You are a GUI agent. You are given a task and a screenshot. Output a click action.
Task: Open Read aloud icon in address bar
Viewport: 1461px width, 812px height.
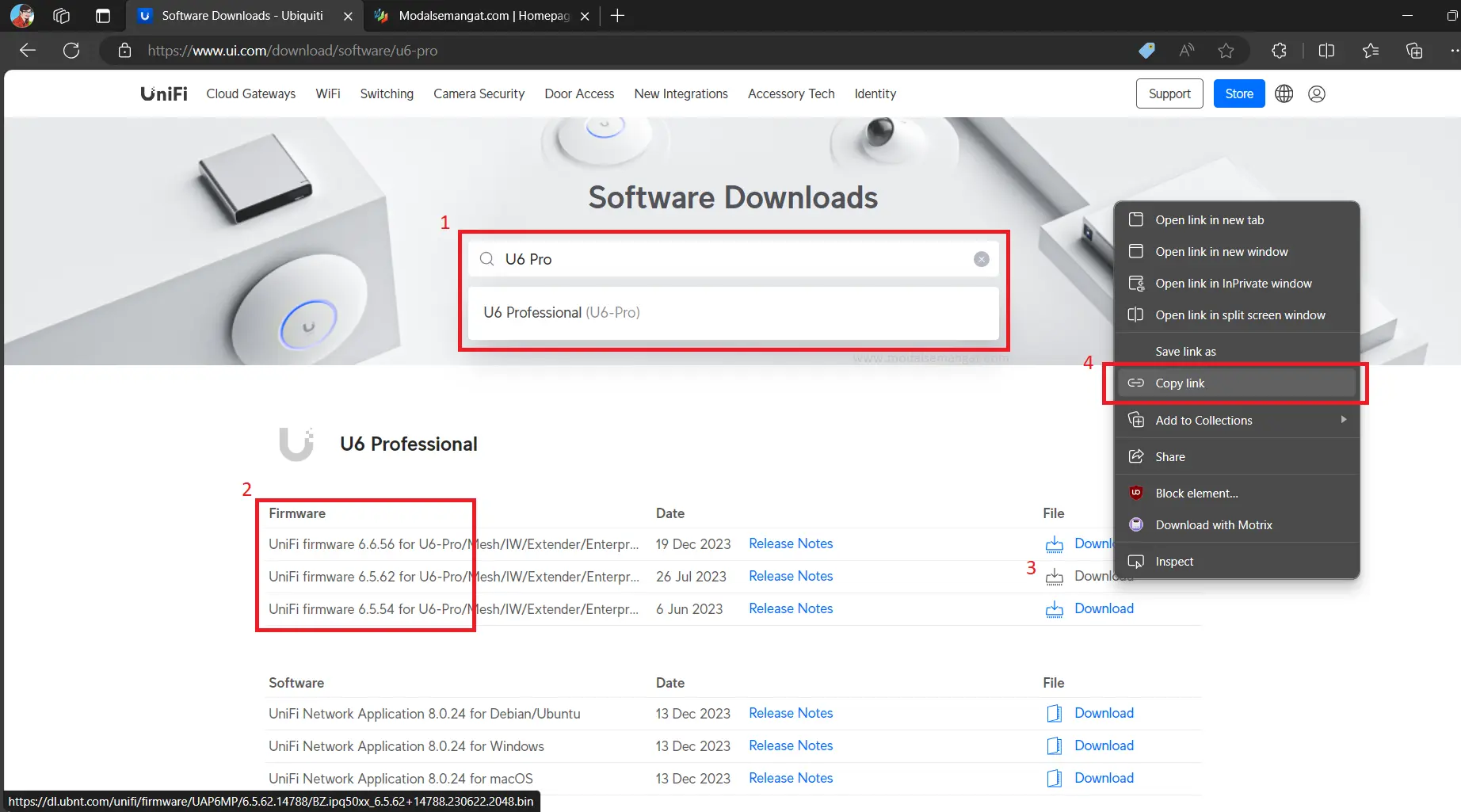pyautogui.click(x=1186, y=51)
